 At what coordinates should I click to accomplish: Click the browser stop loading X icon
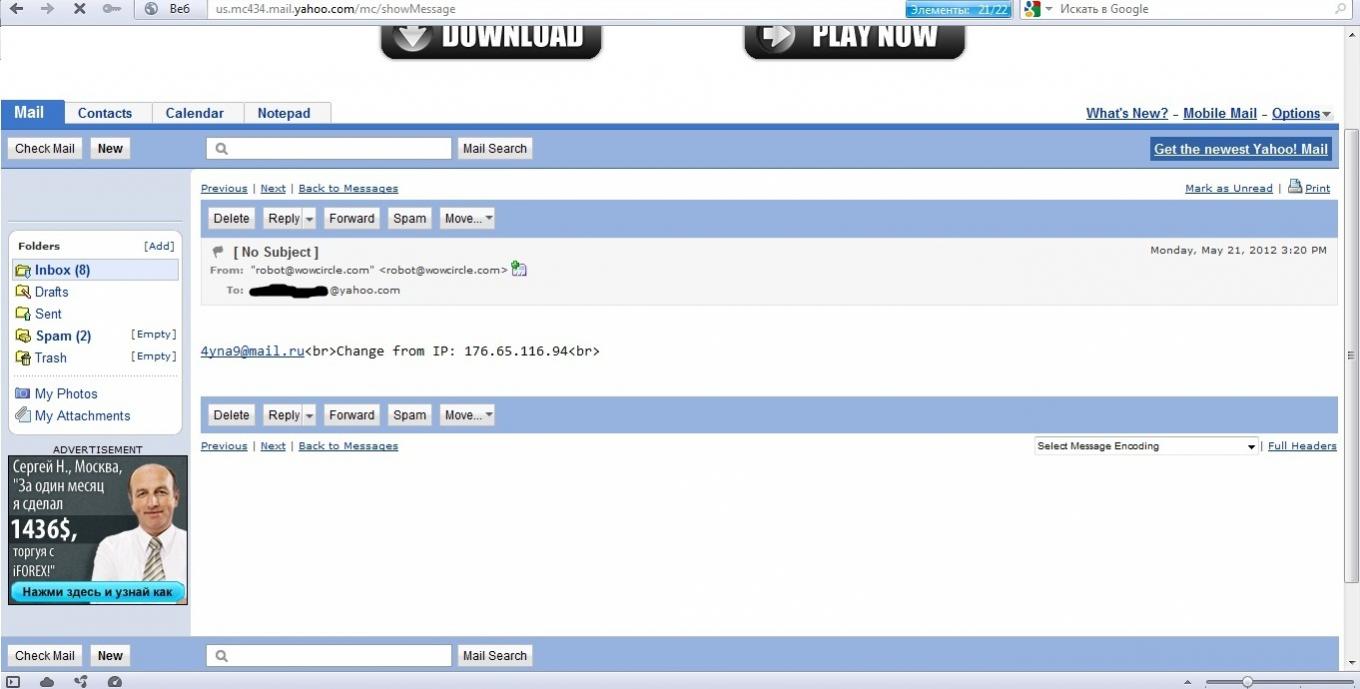[x=79, y=9]
